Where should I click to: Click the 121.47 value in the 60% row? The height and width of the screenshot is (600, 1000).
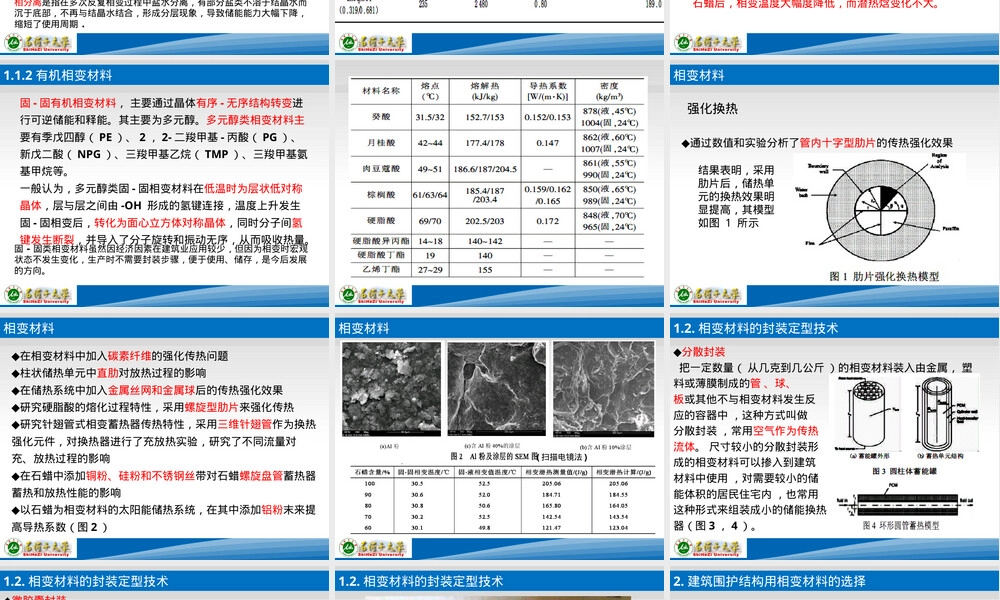pyautogui.click(x=552, y=528)
